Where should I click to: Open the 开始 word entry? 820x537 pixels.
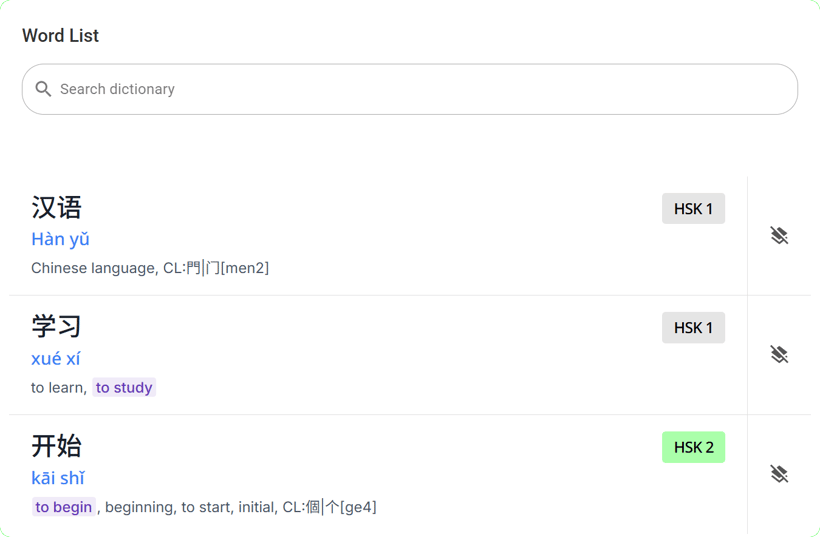[x=57, y=446]
